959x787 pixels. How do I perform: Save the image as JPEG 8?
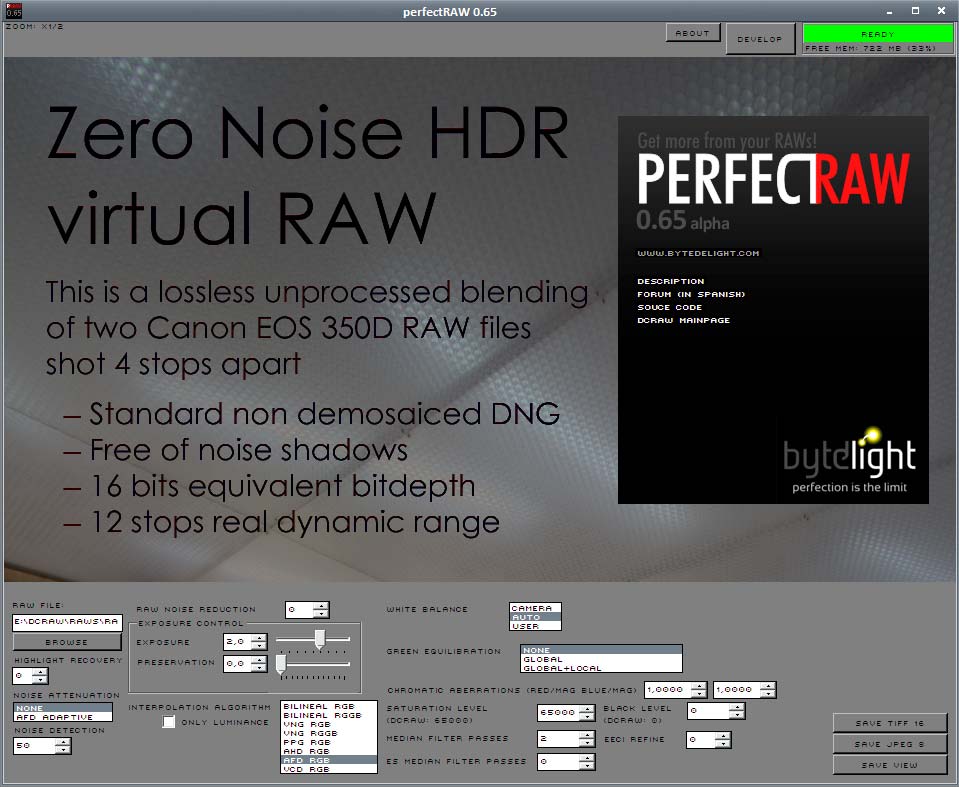[x=890, y=744]
